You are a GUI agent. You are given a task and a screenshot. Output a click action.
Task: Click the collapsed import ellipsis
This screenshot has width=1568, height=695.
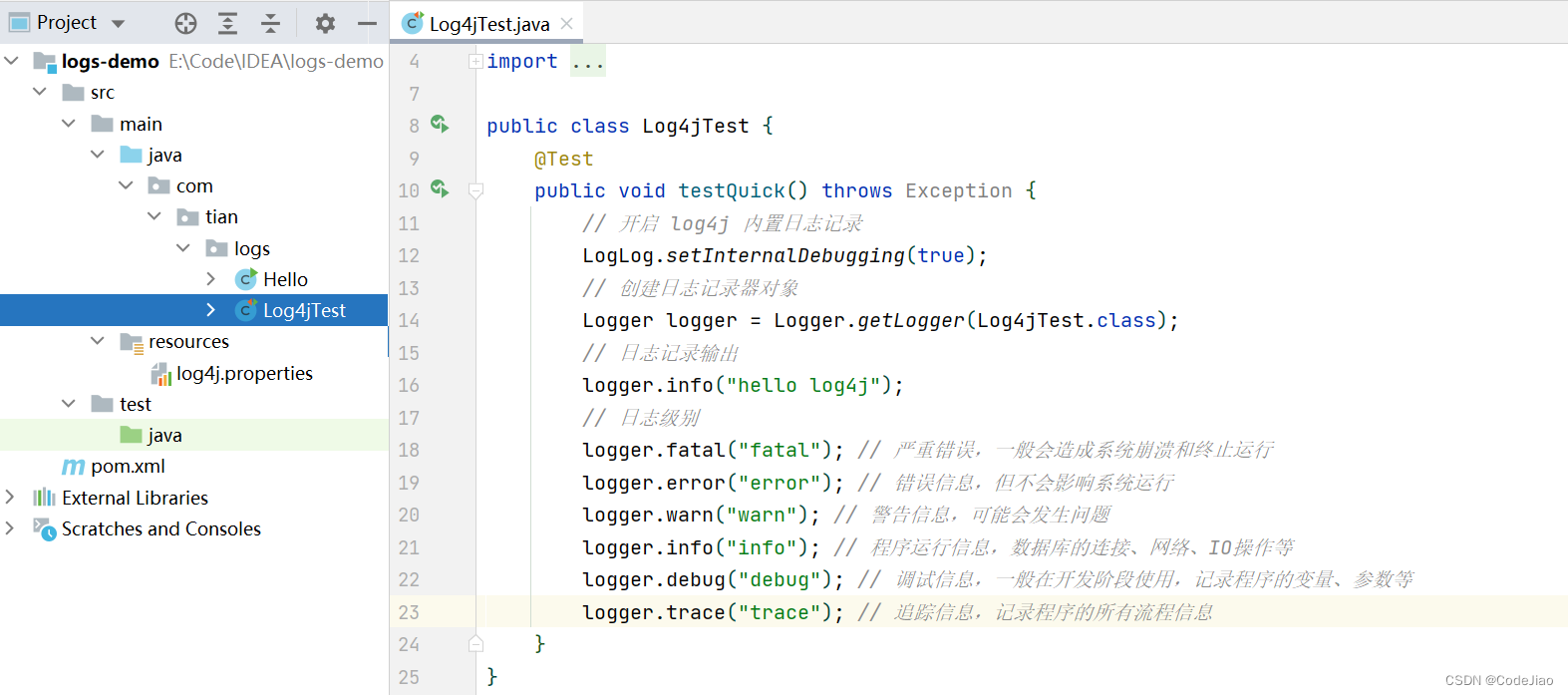[588, 62]
